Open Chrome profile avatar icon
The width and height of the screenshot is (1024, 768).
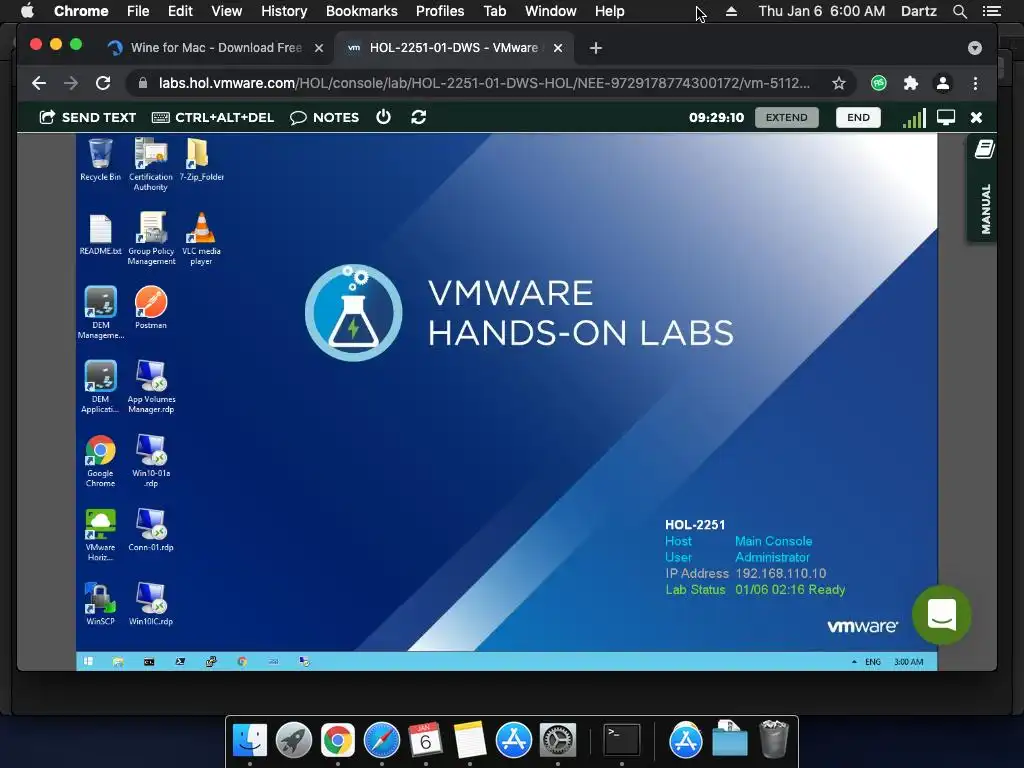(943, 83)
